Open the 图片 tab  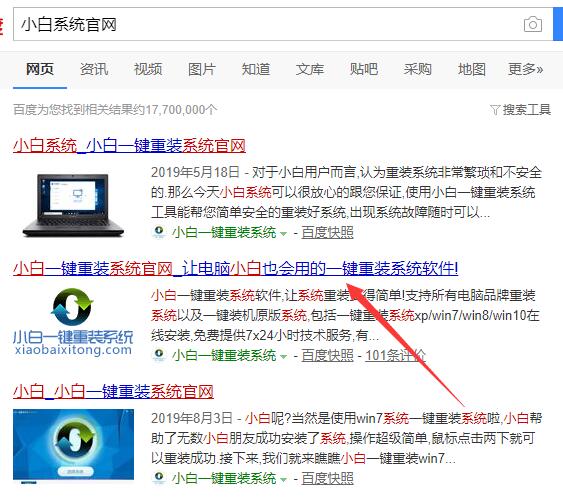[202, 69]
